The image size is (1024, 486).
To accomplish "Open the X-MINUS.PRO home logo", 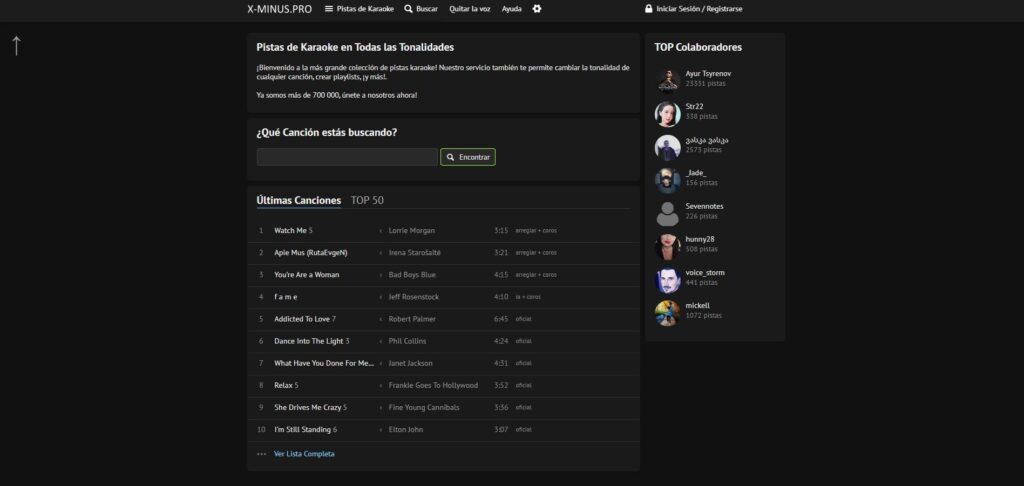I will pos(280,9).
